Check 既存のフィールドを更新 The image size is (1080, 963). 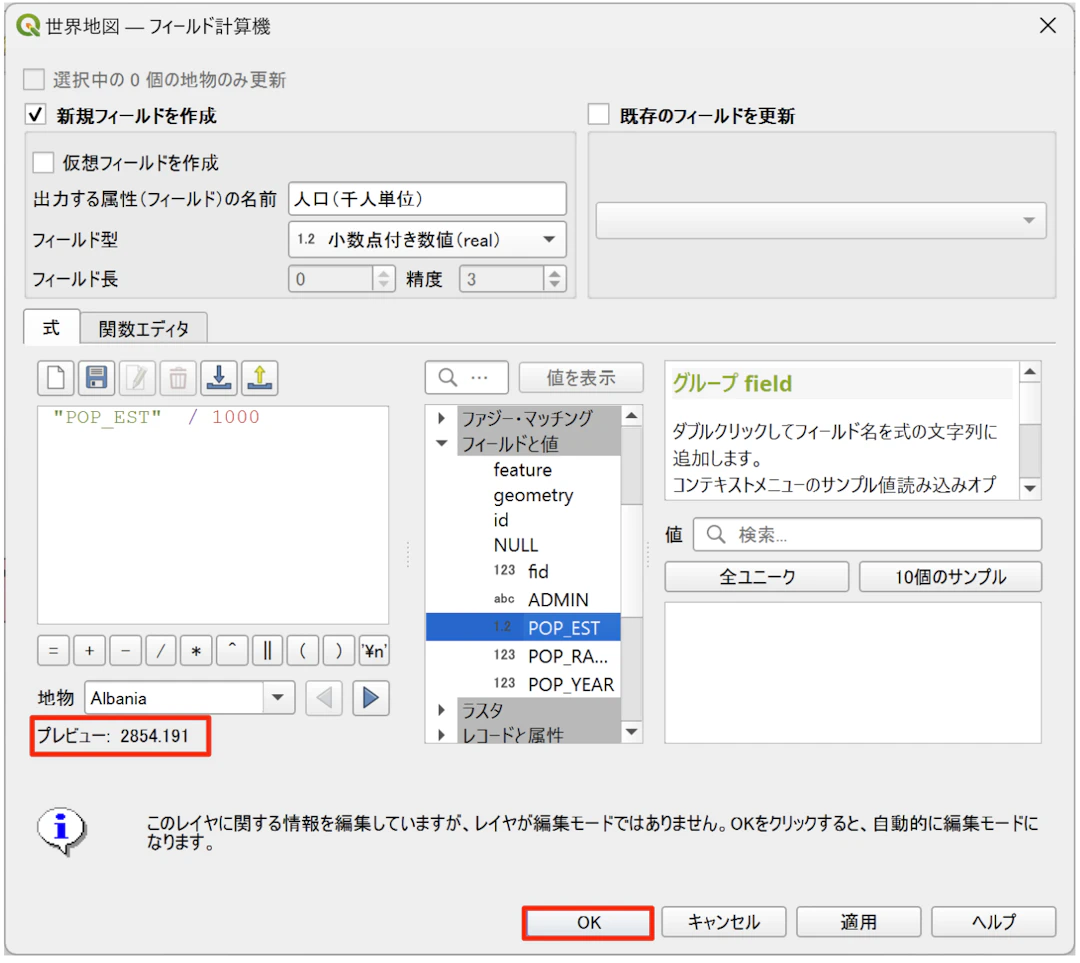click(x=598, y=114)
